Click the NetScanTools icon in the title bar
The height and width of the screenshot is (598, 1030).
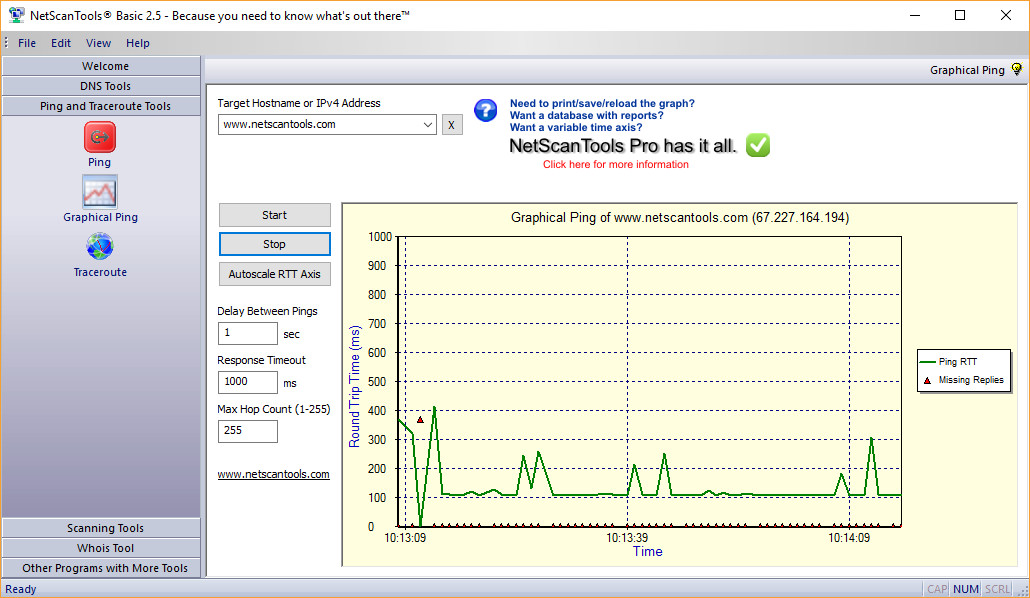tap(14, 15)
